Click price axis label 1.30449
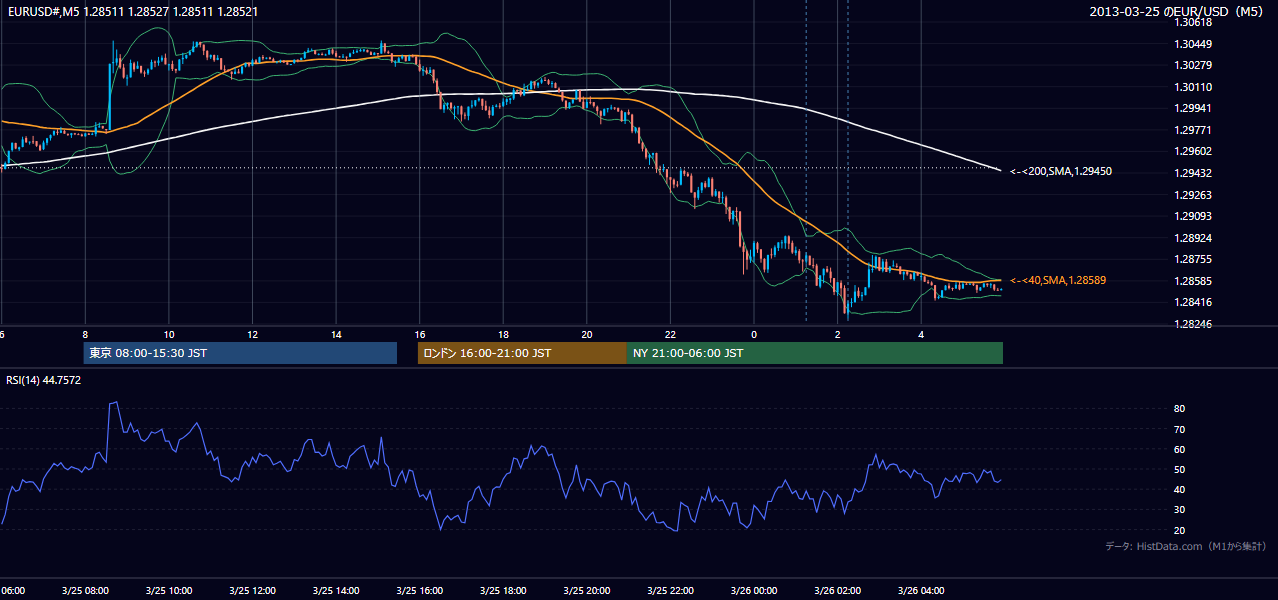Viewport: 1278px width, 600px height. coord(1194,43)
